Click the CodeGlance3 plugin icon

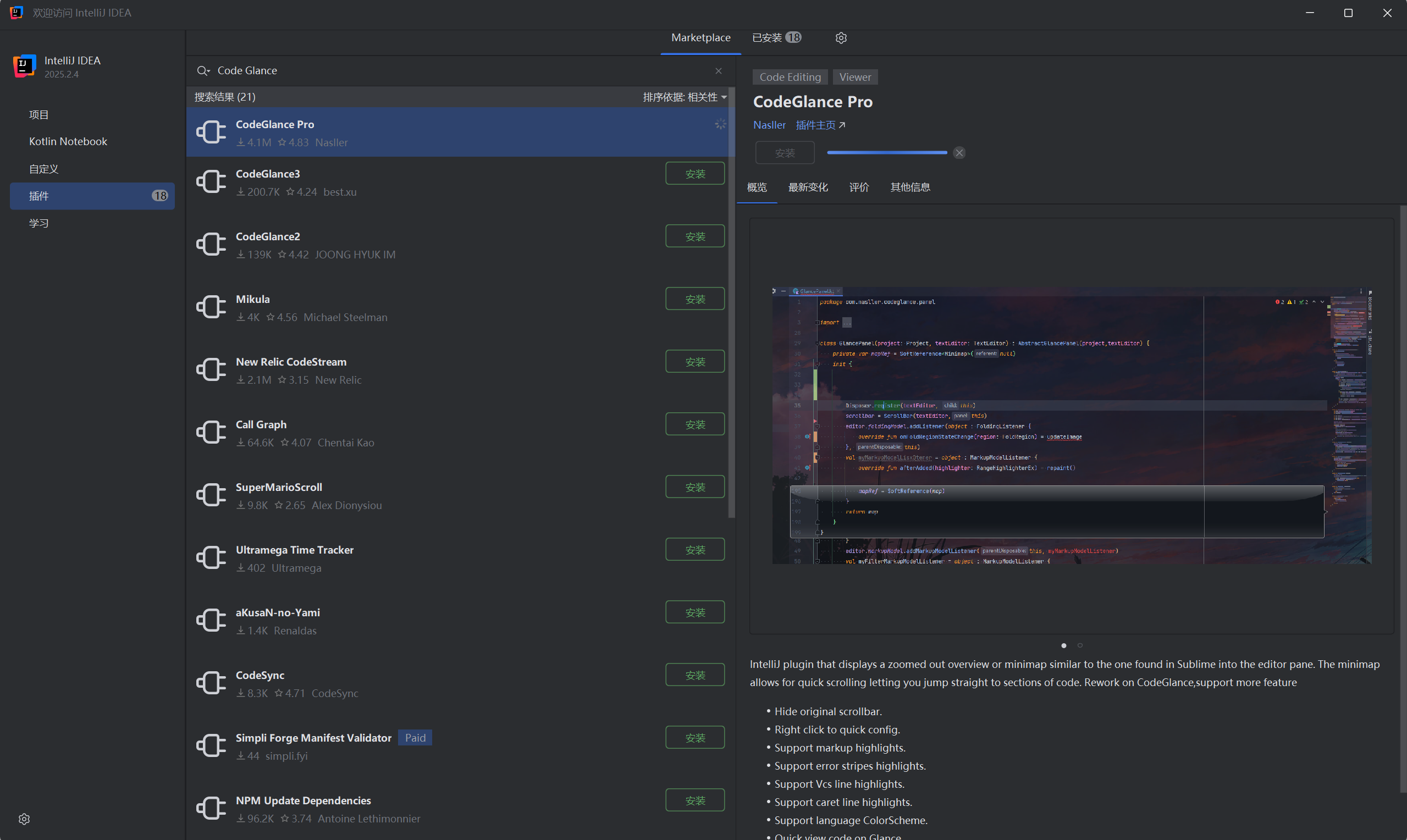211,181
